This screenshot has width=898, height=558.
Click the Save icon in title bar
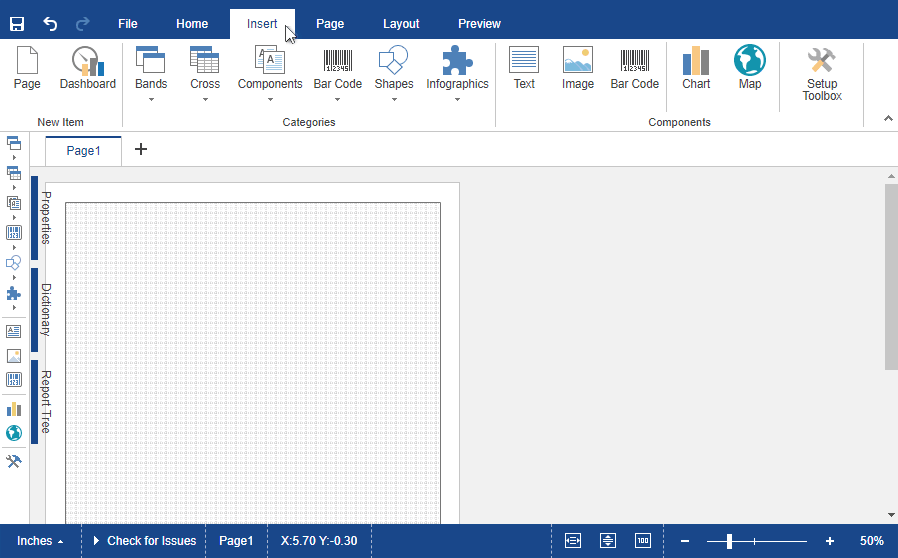[17, 23]
